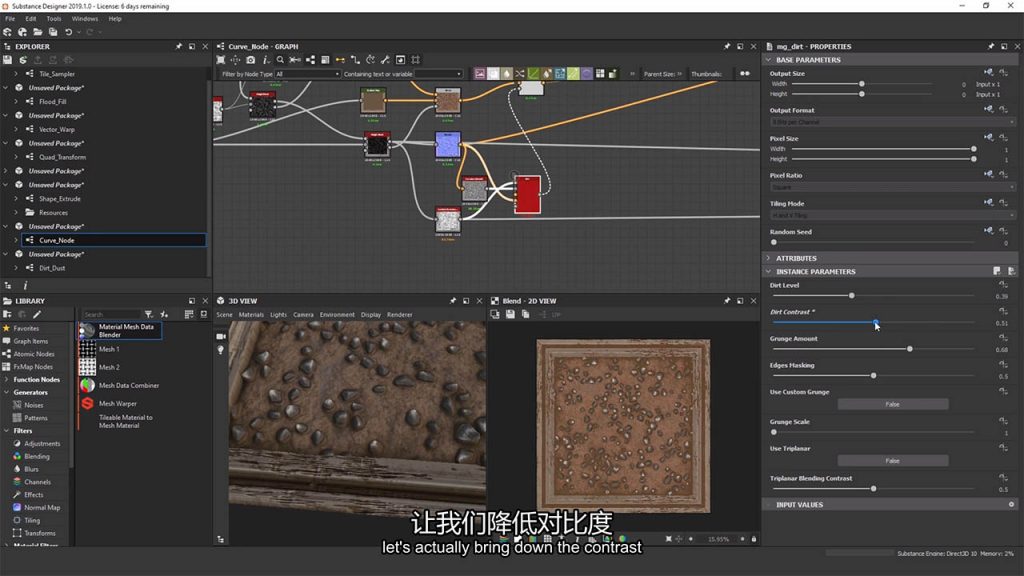Click the Library search field
The image size is (1024, 576).
click(111, 314)
